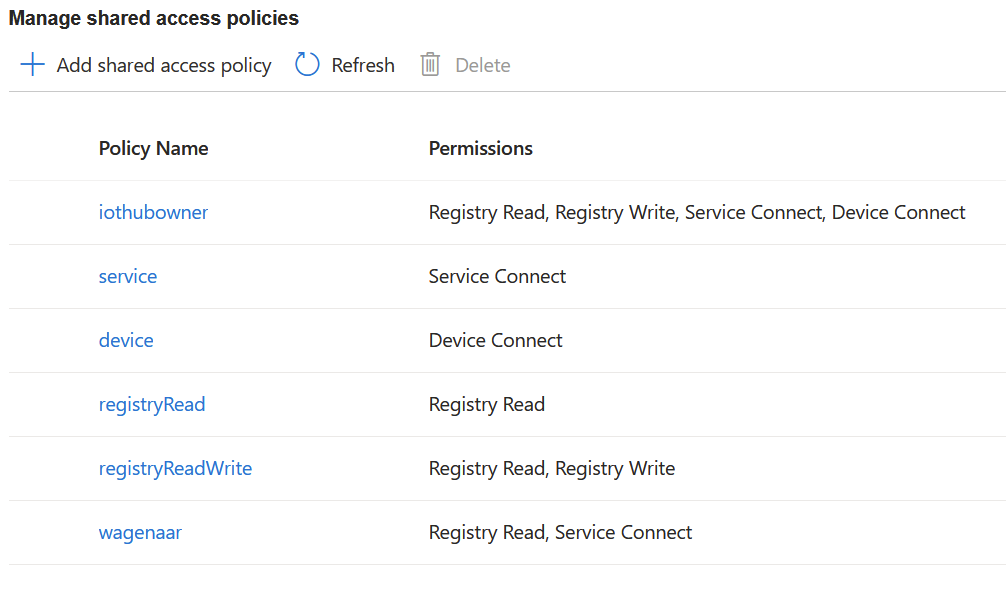Screen dimensions: 1006x592
Task: Open the registryReadWrite policy
Action: [175, 469]
